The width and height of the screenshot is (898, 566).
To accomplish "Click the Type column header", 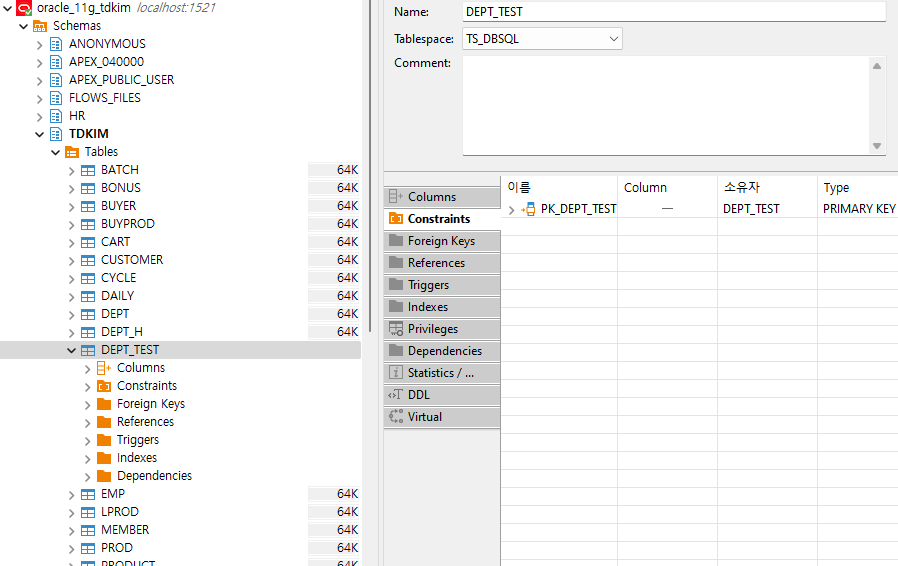I will pos(858,187).
